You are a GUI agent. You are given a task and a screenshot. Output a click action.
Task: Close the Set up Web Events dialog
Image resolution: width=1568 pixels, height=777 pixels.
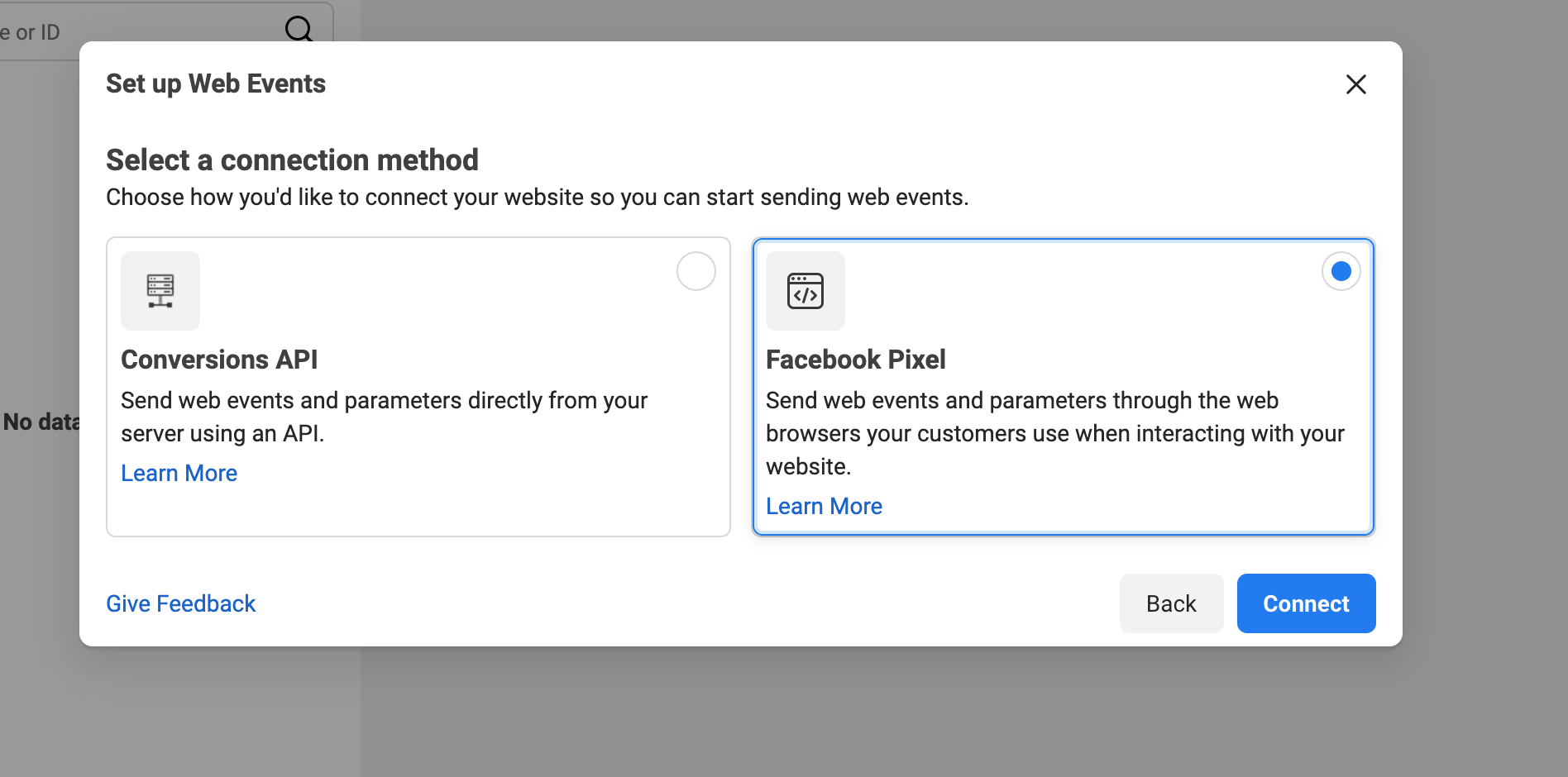(1355, 84)
